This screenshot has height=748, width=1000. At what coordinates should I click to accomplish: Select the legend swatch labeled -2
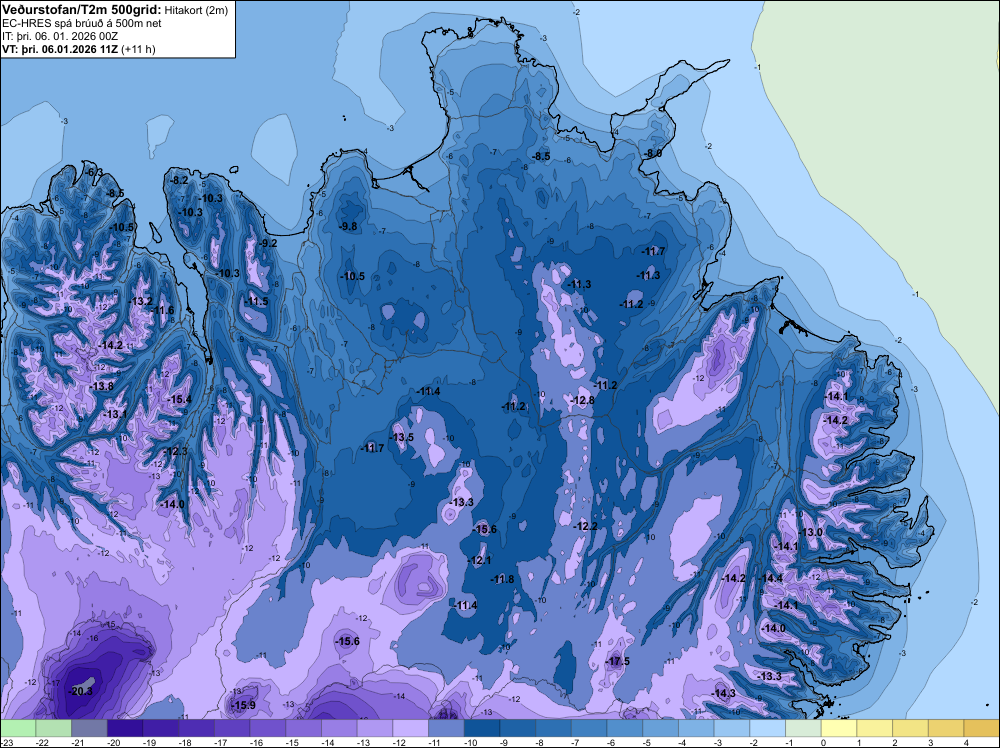pos(768,728)
